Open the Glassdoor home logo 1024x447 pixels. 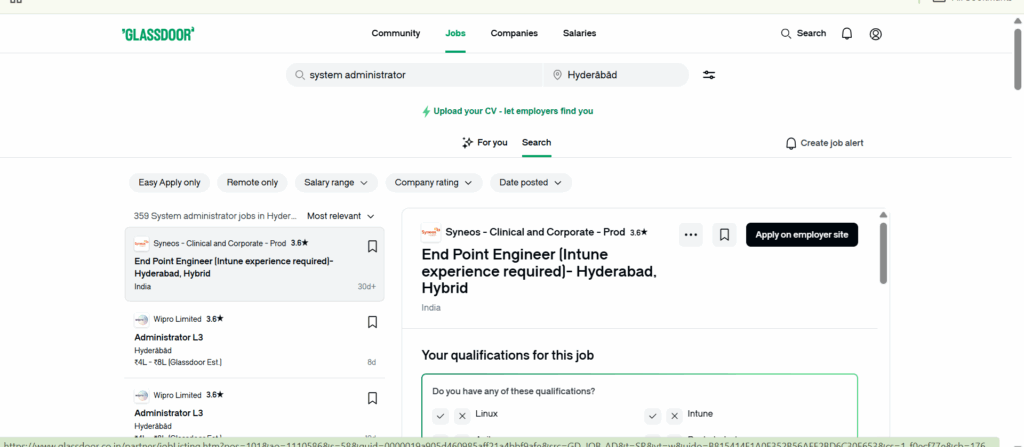(x=158, y=34)
